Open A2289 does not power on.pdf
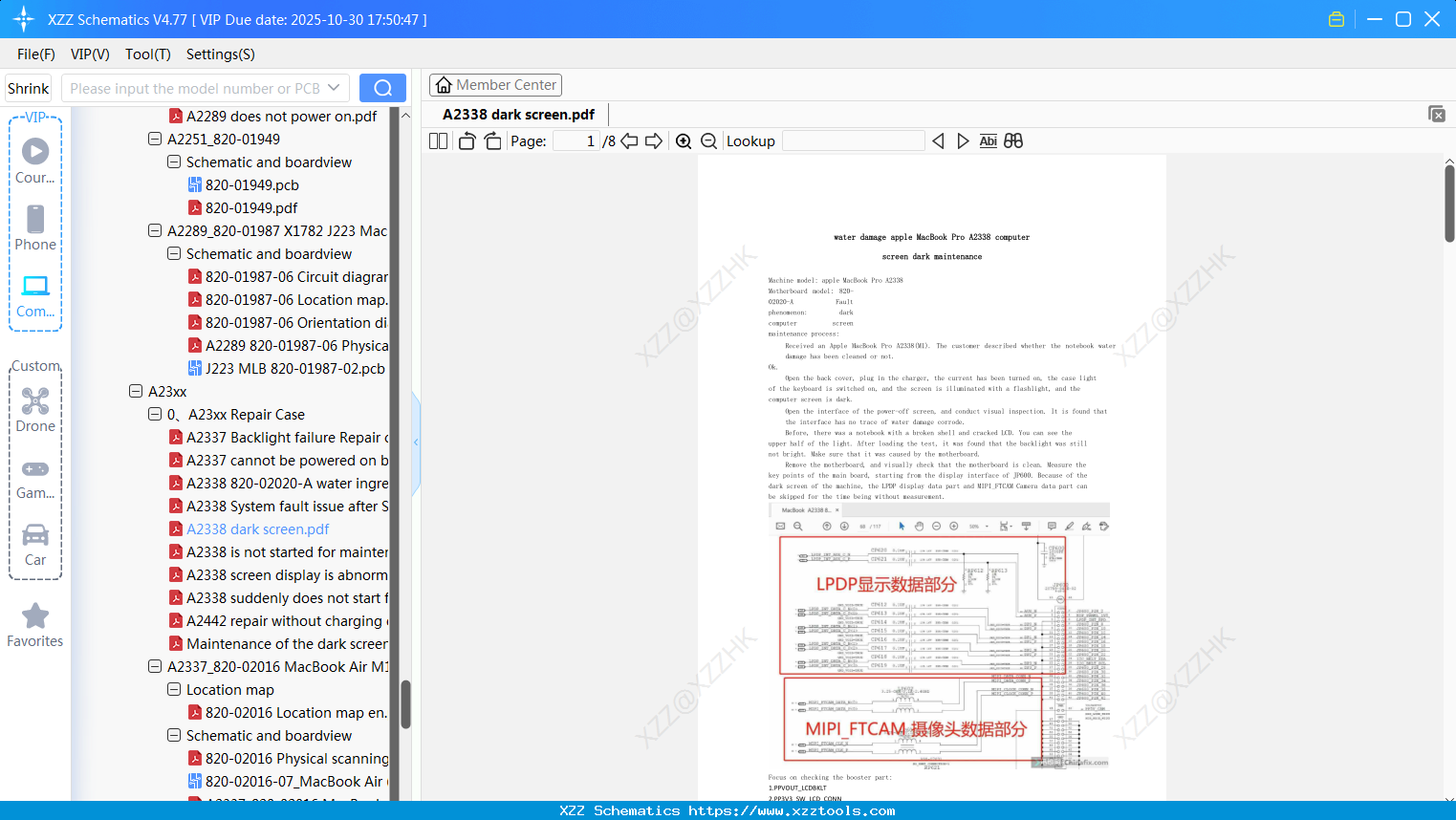The image size is (1456, 820). (x=272, y=117)
